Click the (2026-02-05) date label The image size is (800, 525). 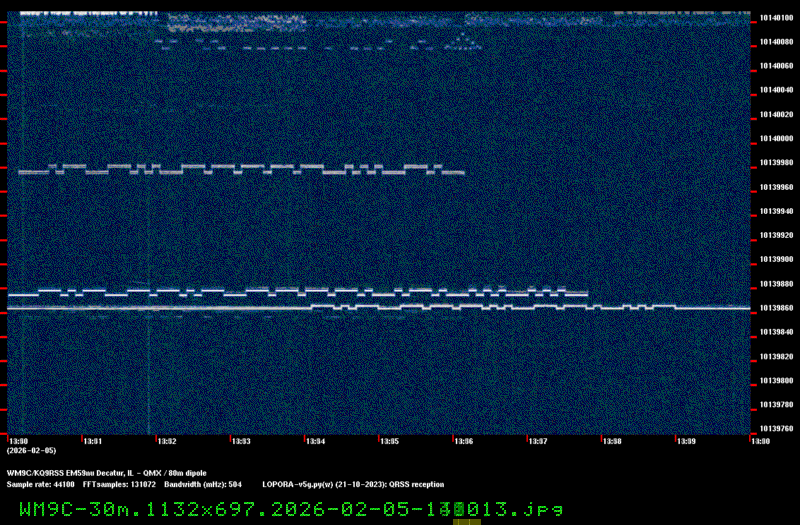[x=31, y=451]
